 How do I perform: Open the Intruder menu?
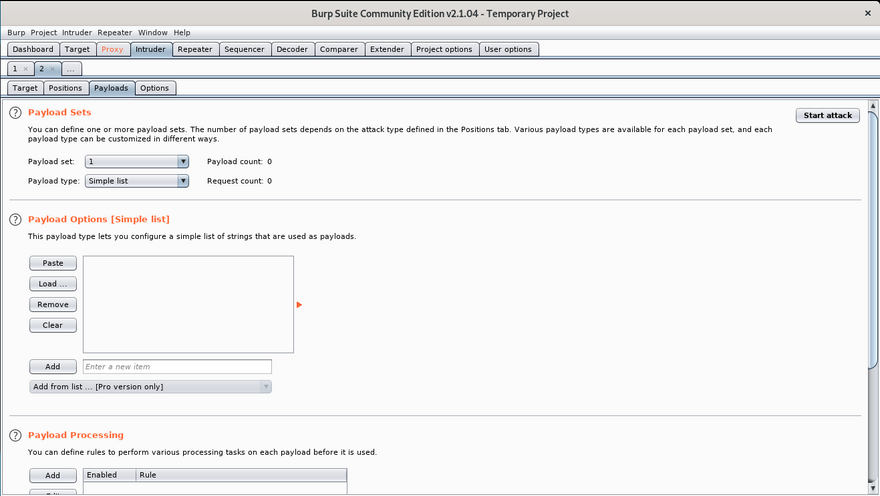coord(77,33)
